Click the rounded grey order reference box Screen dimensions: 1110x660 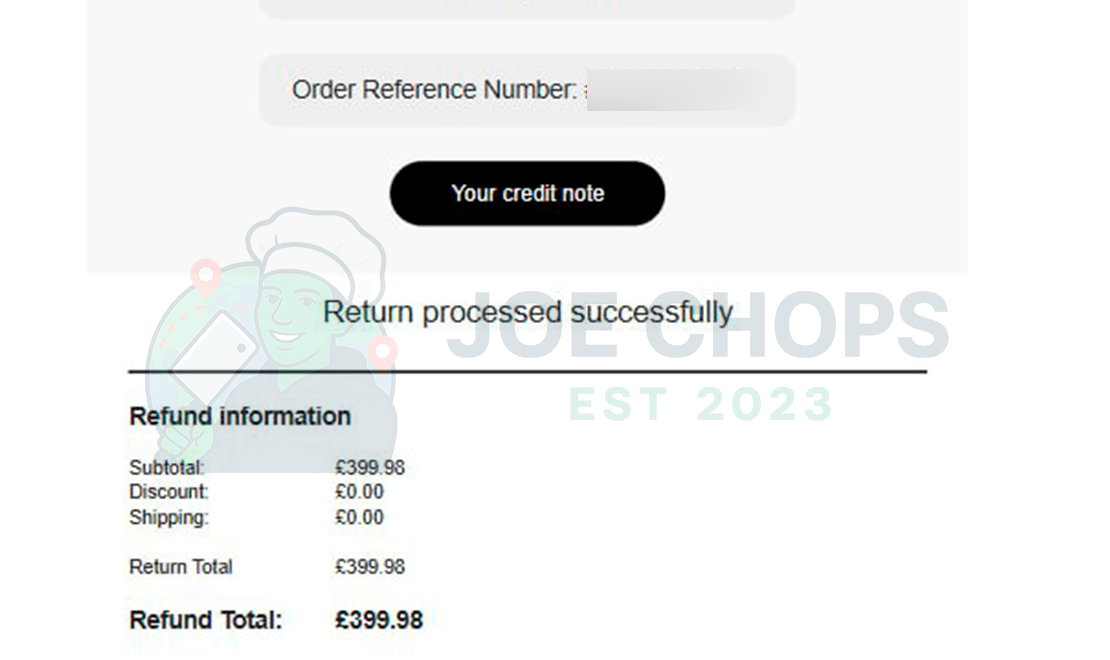527,91
